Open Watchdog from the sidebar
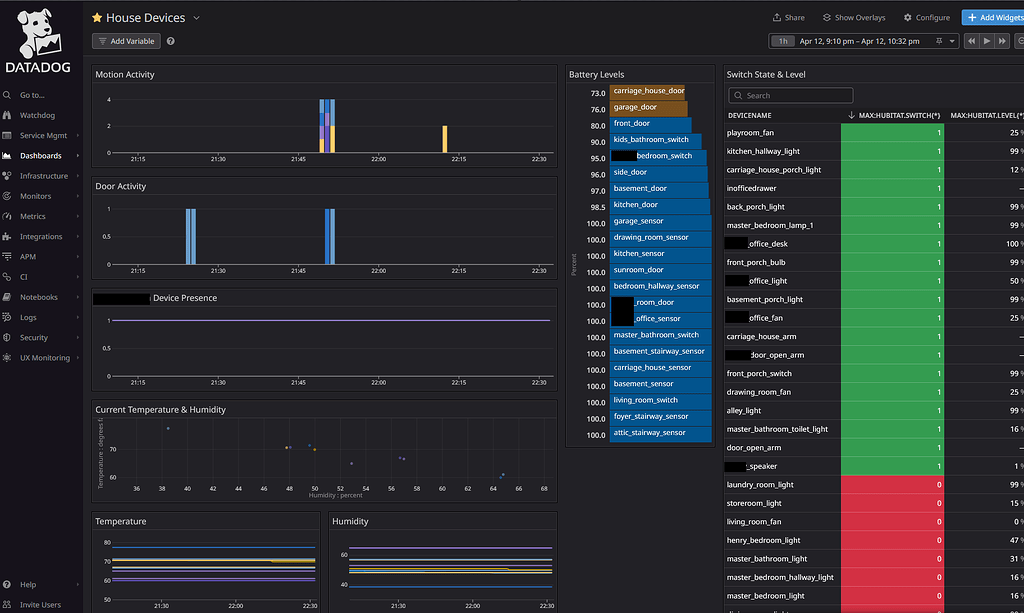 (x=37, y=115)
